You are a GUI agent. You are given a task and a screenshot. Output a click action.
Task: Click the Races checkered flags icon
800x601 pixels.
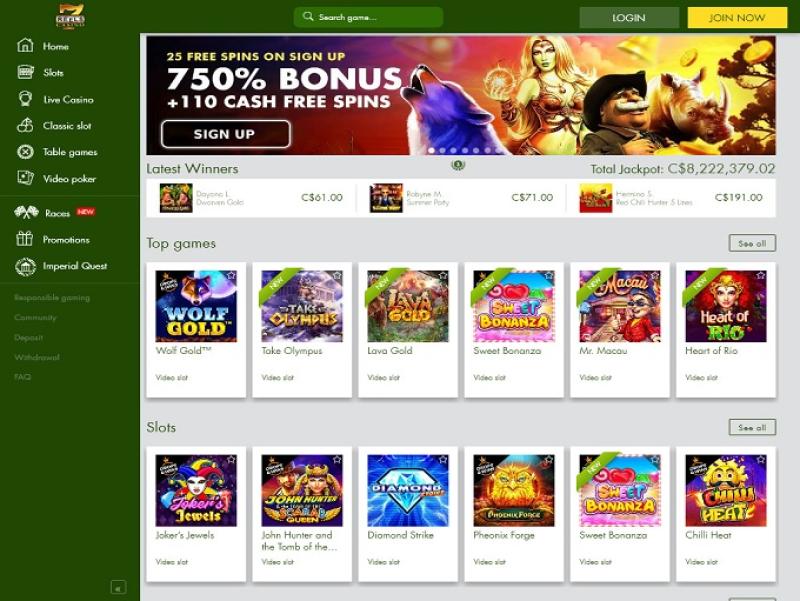tap(26, 212)
